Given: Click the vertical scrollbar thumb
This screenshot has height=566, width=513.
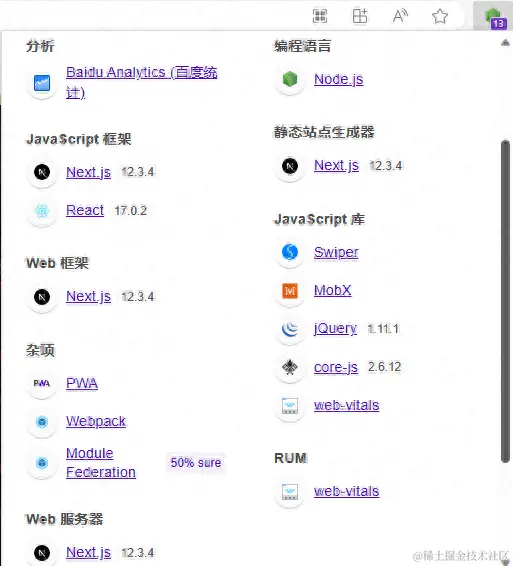Looking at the screenshot, I should [505, 301].
